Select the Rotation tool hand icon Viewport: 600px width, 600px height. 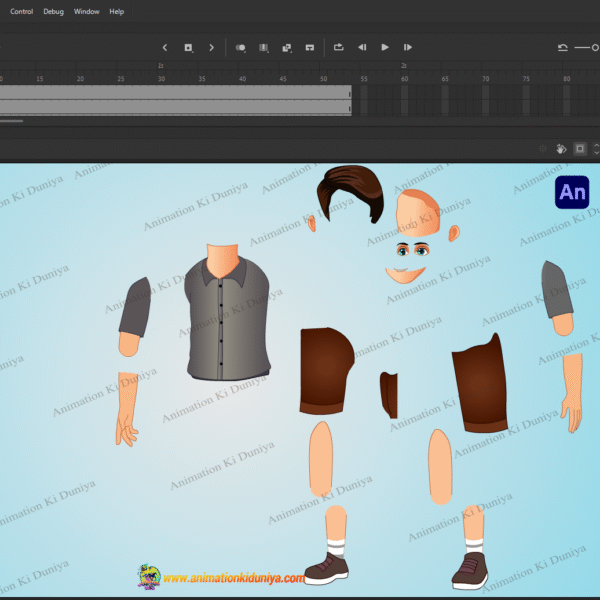click(x=561, y=148)
